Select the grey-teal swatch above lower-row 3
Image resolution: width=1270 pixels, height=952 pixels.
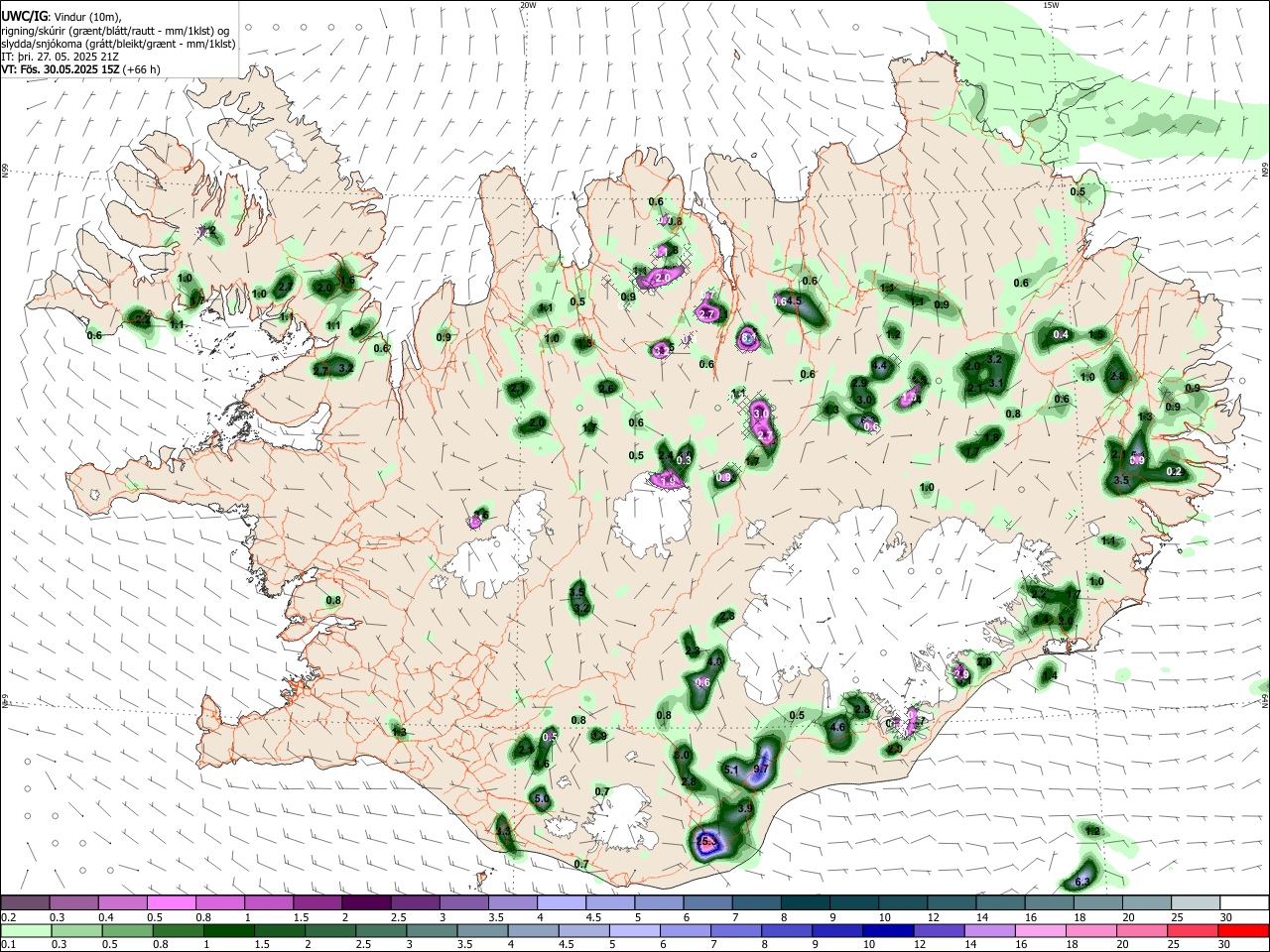coord(432,930)
